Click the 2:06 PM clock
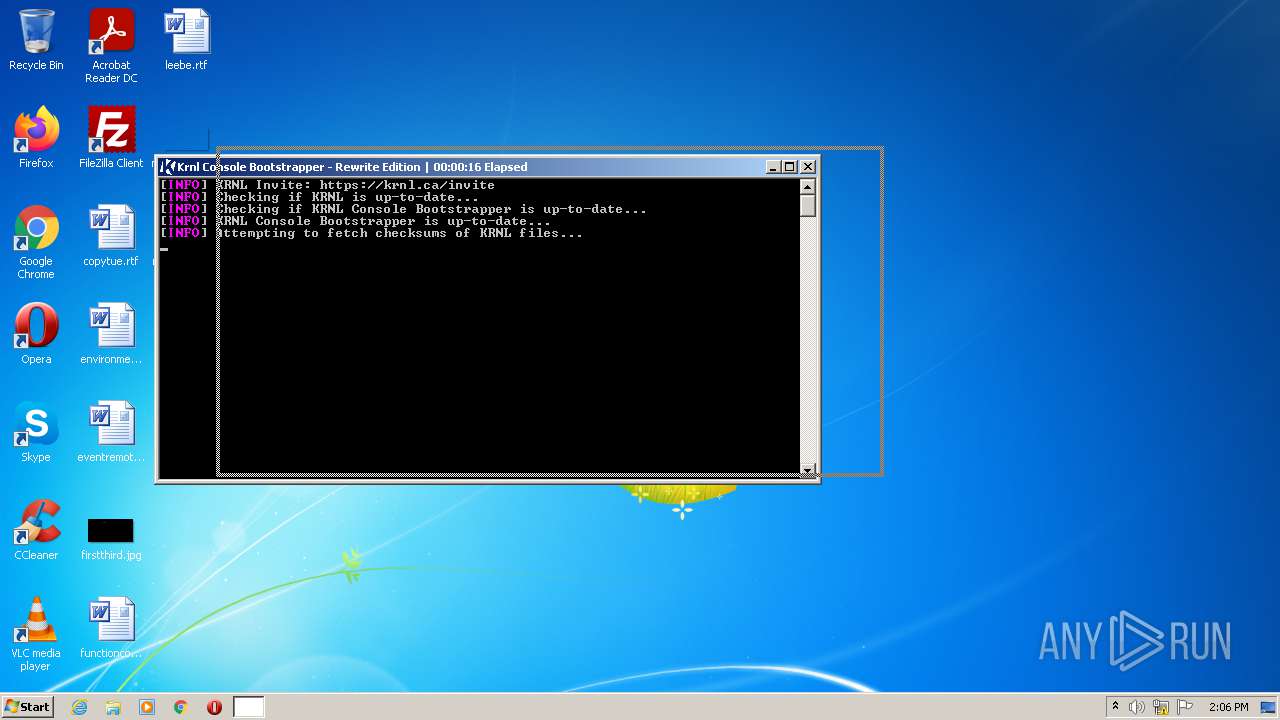Viewport: 1280px width, 720px height. tap(1229, 707)
